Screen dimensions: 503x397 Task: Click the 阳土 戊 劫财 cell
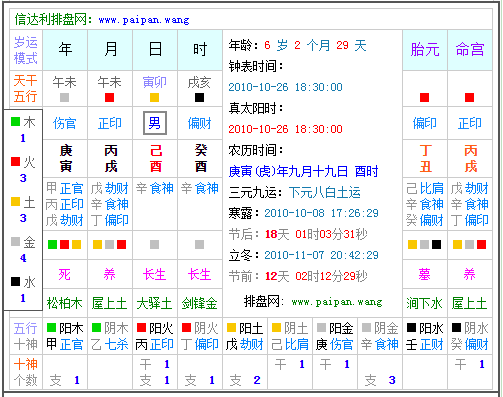point(245,336)
